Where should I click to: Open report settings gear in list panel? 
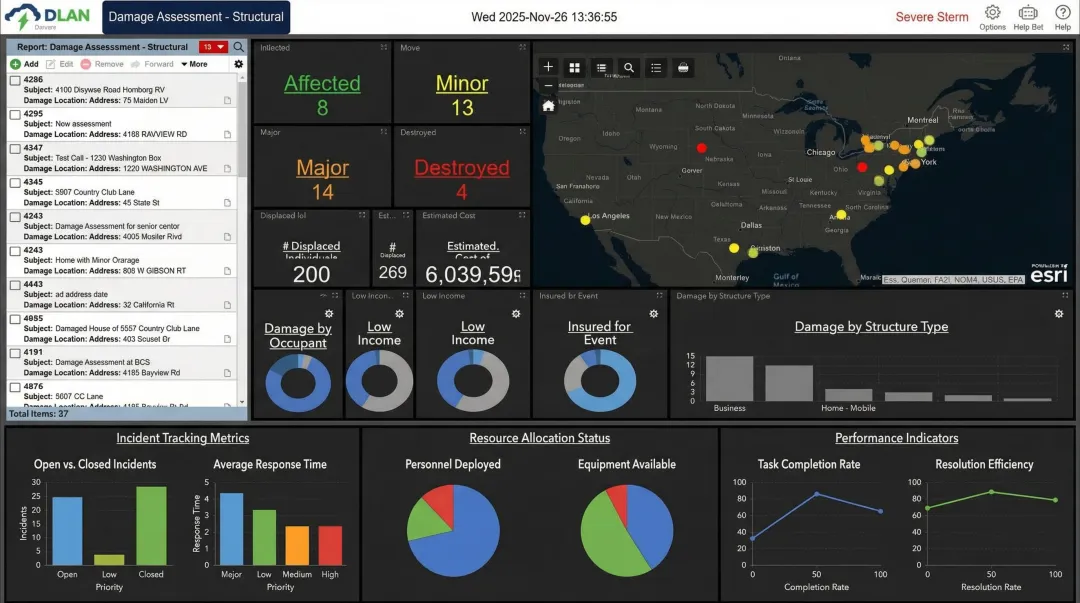(x=238, y=64)
